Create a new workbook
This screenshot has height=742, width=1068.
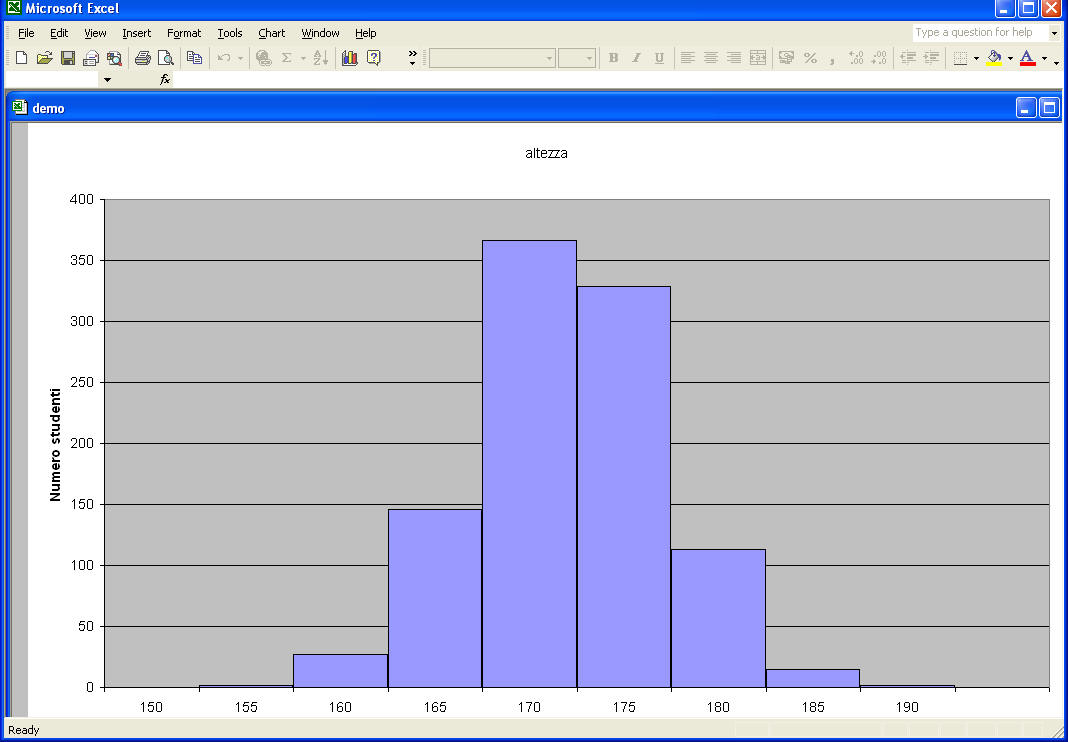pyautogui.click(x=19, y=58)
